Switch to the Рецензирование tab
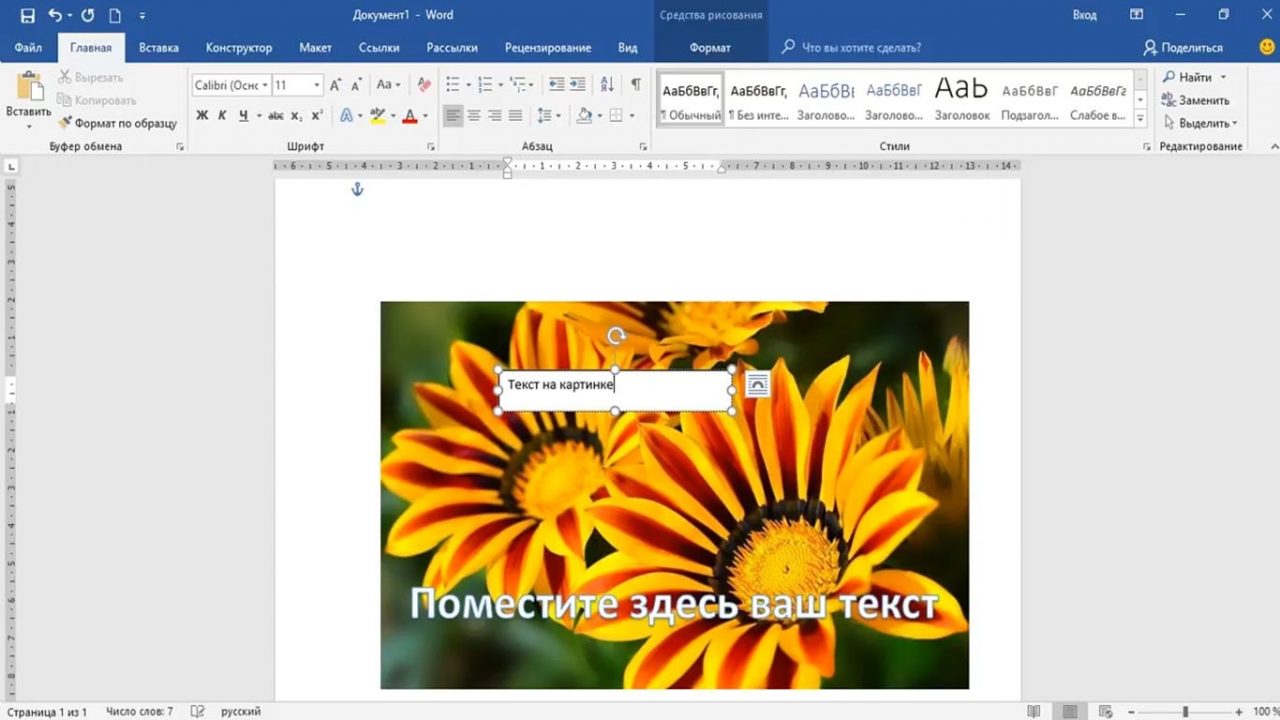1280x720 pixels. point(548,47)
